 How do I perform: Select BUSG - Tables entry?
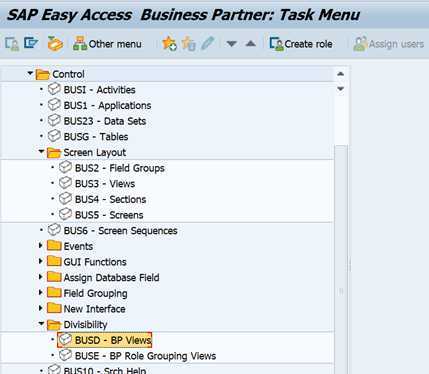(96, 137)
